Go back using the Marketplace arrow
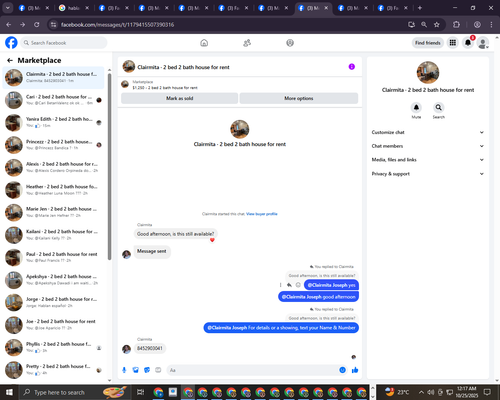 tap(10, 60)
